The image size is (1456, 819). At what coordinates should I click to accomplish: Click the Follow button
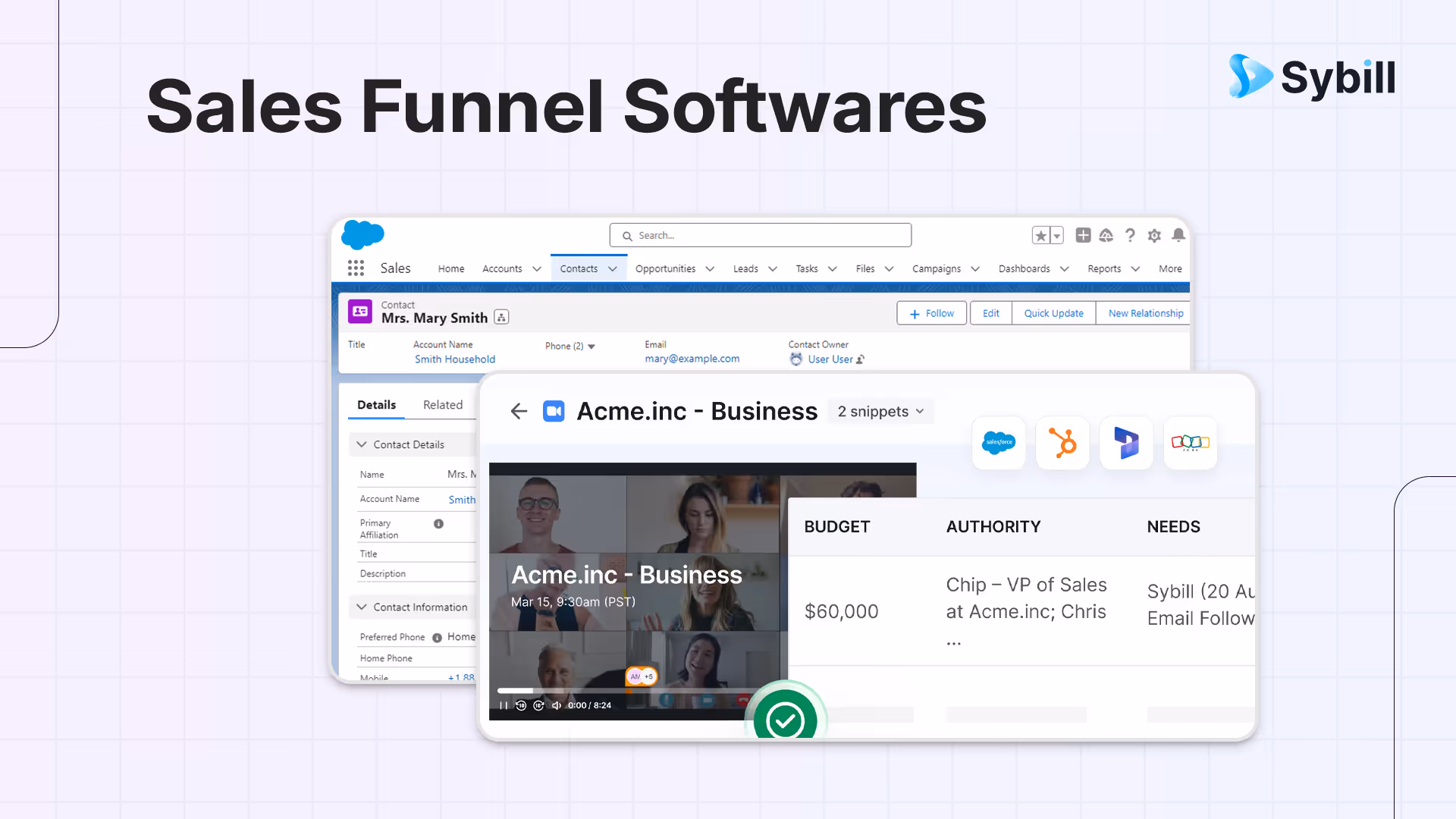(x=932, y=313)
